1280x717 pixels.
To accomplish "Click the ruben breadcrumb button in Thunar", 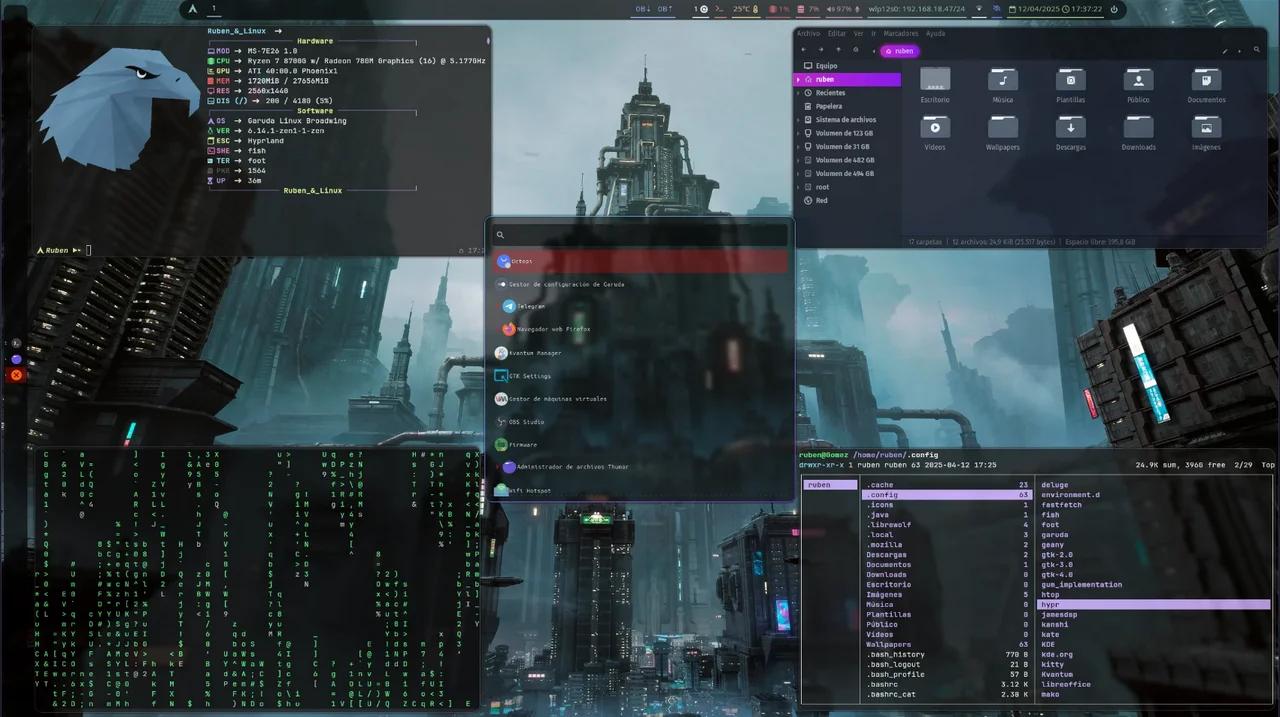I will point(899,50).
